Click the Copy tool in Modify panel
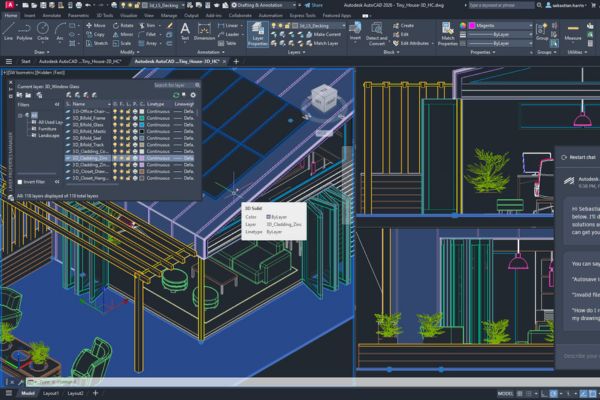 point(95,34)
